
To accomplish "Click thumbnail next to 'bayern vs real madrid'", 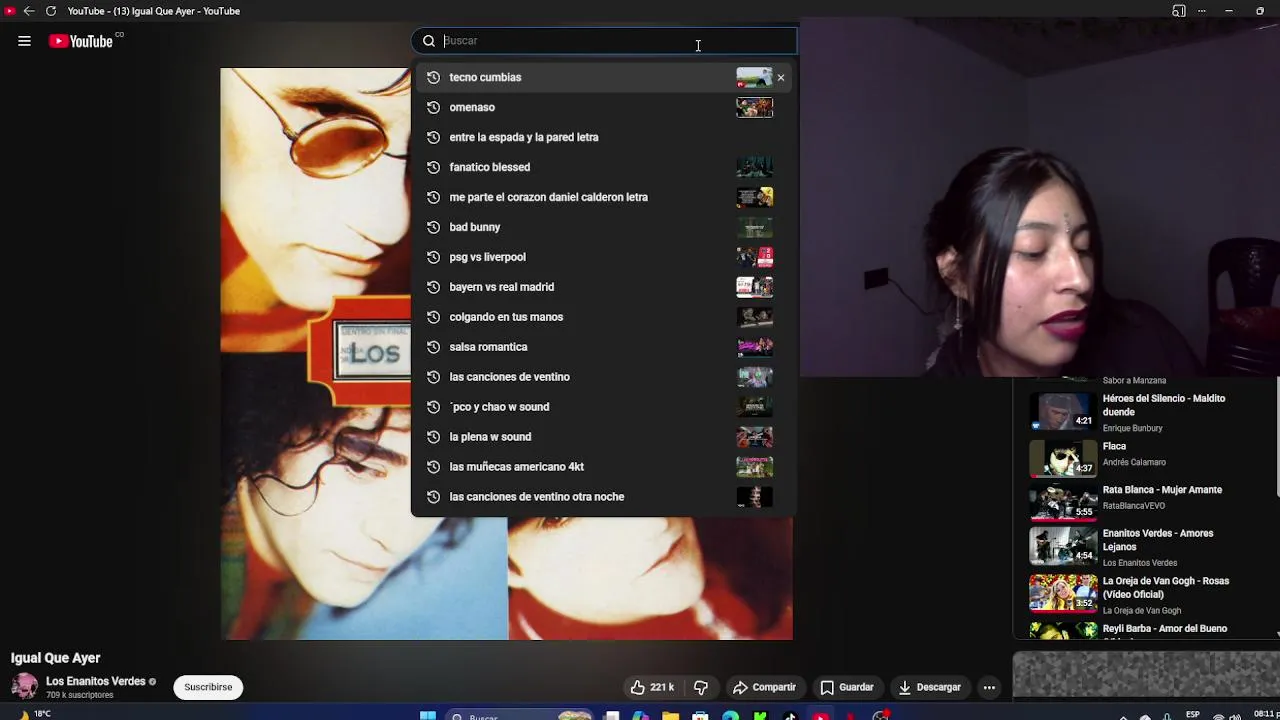I will pyautogui.click(x=754, y=287).
